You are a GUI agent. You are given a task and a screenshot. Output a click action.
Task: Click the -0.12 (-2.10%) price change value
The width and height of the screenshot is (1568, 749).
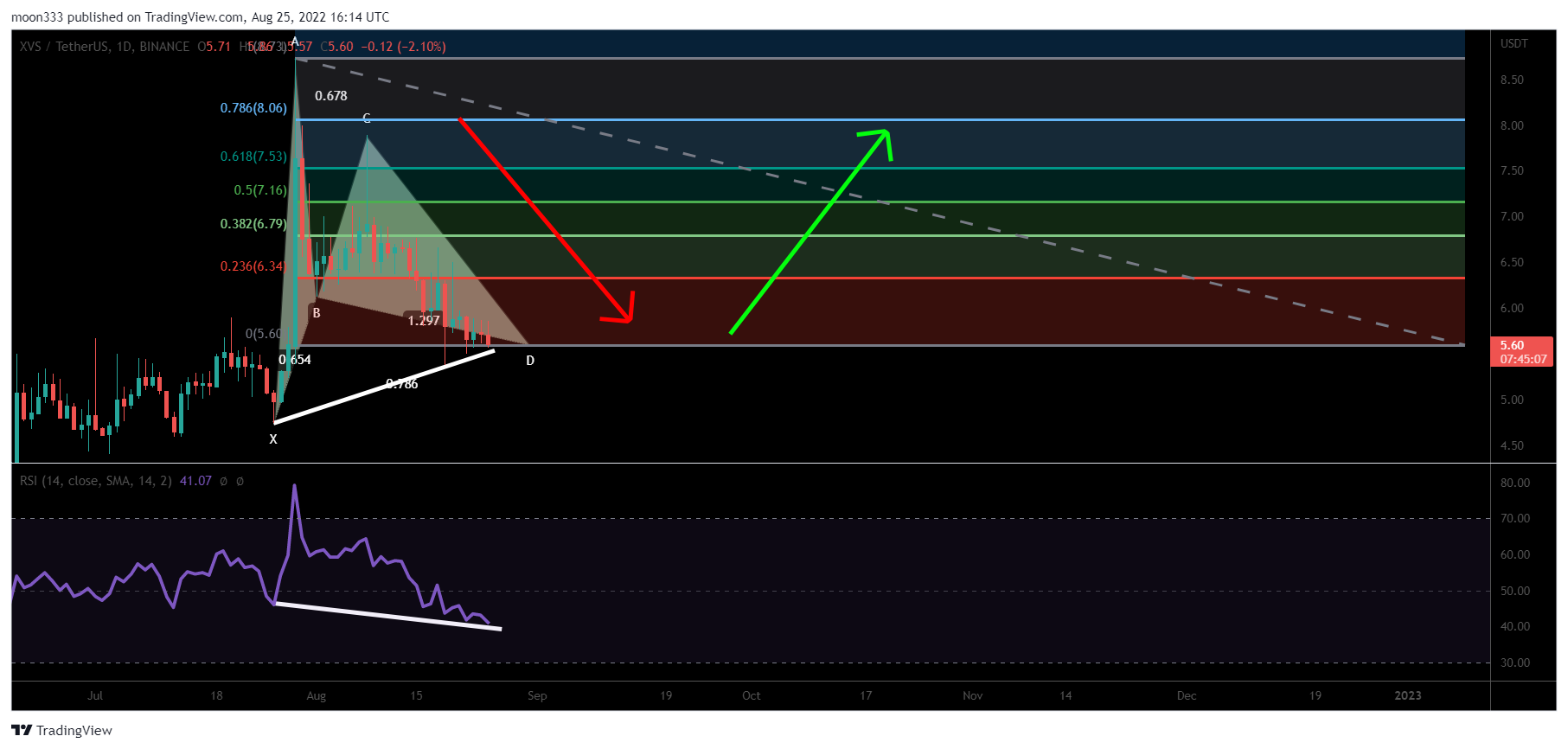[403, 47]
